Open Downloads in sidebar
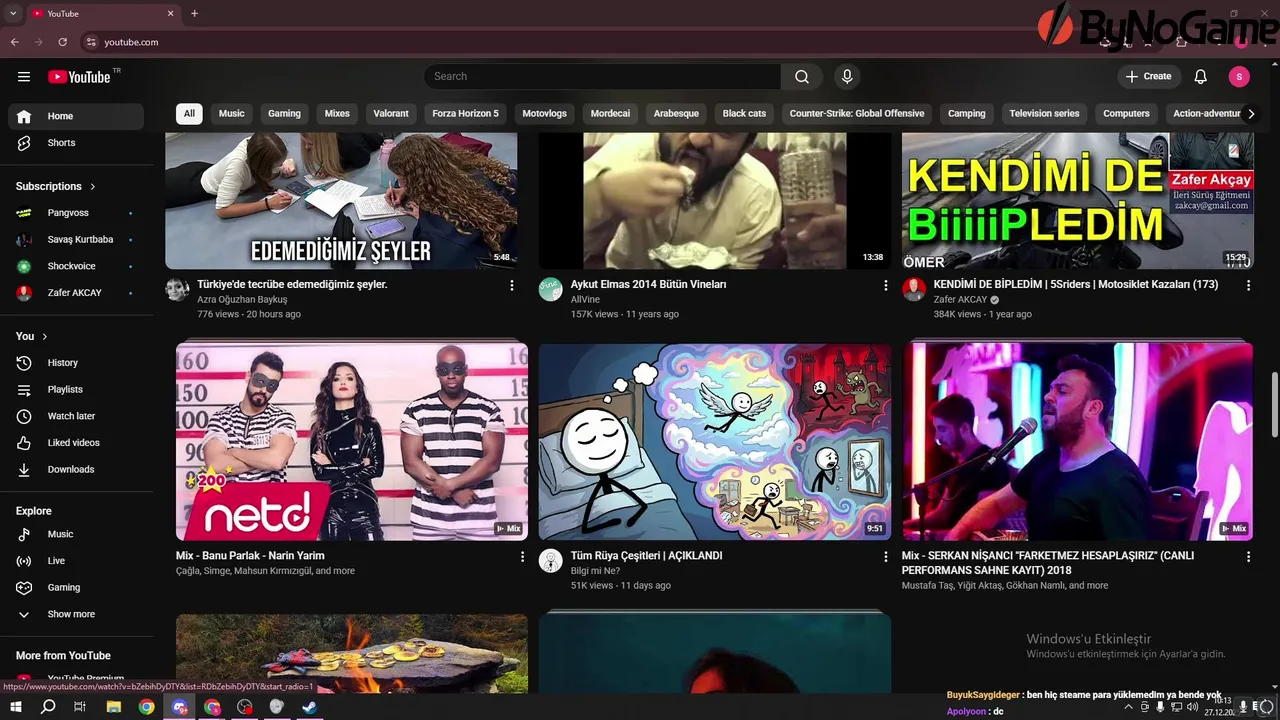This screenshot has width=1280, height=720. (x=76, y=470)
